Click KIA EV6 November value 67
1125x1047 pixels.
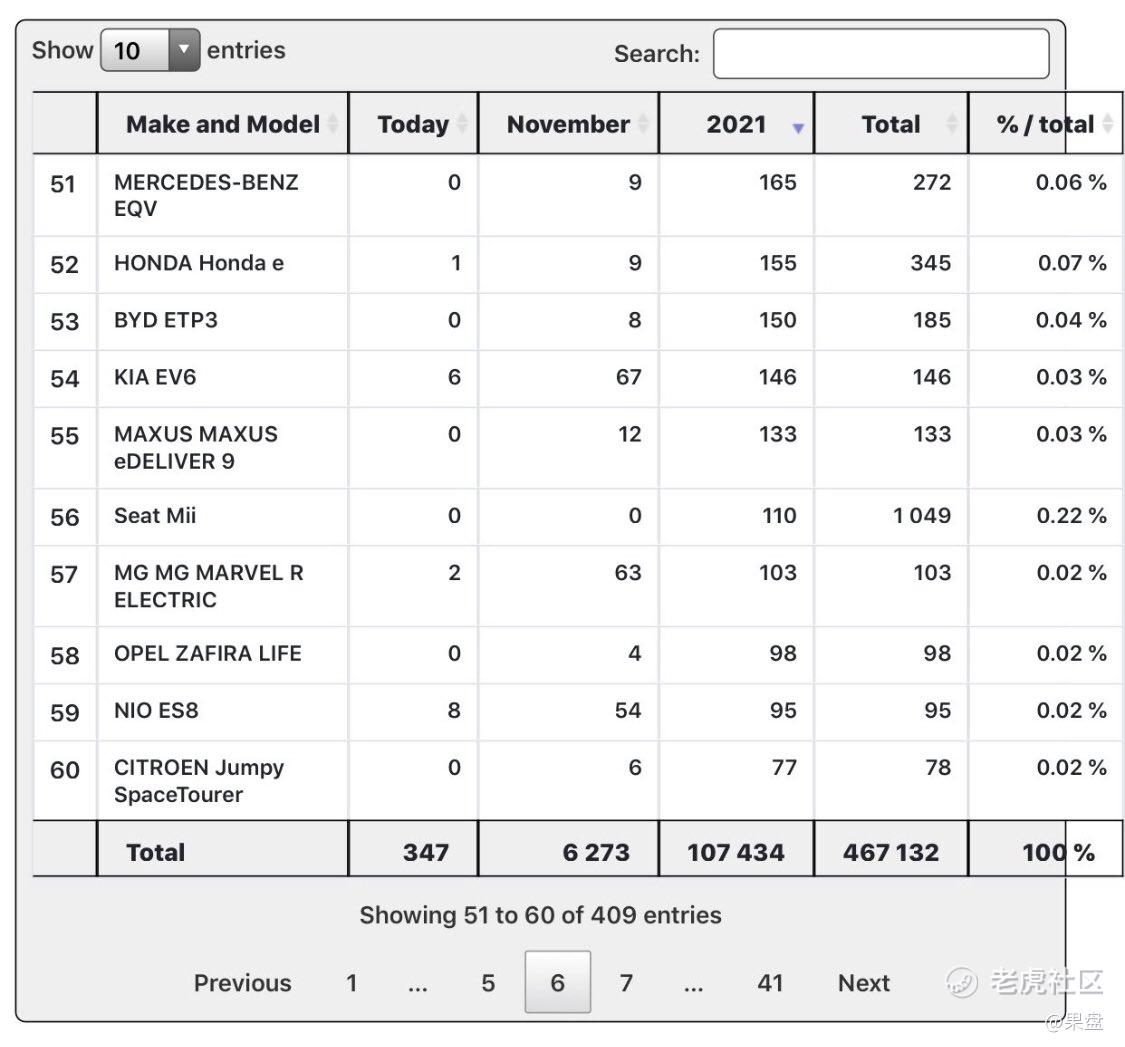629,377
